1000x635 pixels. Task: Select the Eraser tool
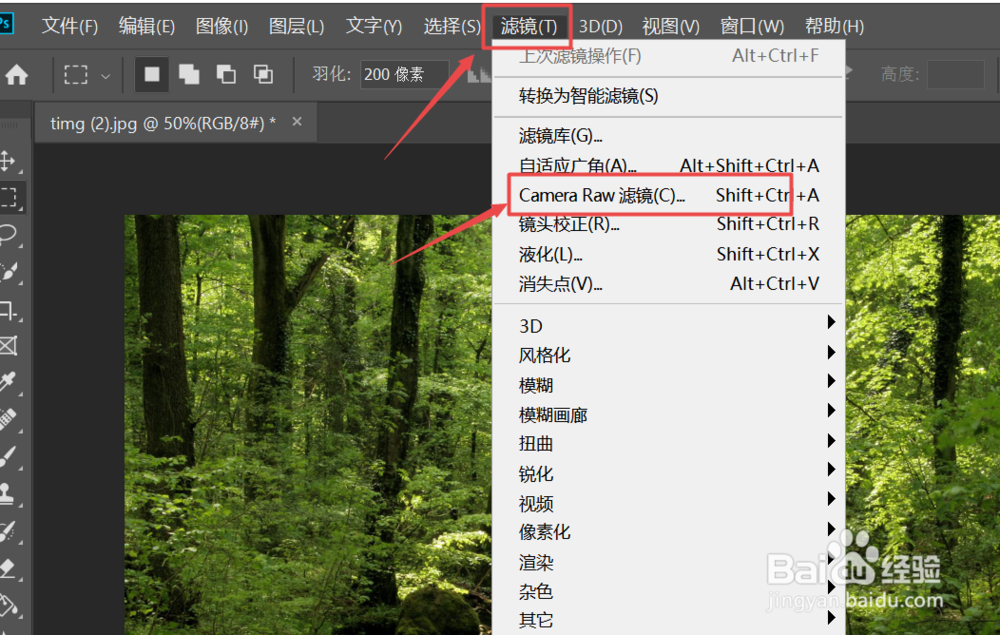coord(8,568)
